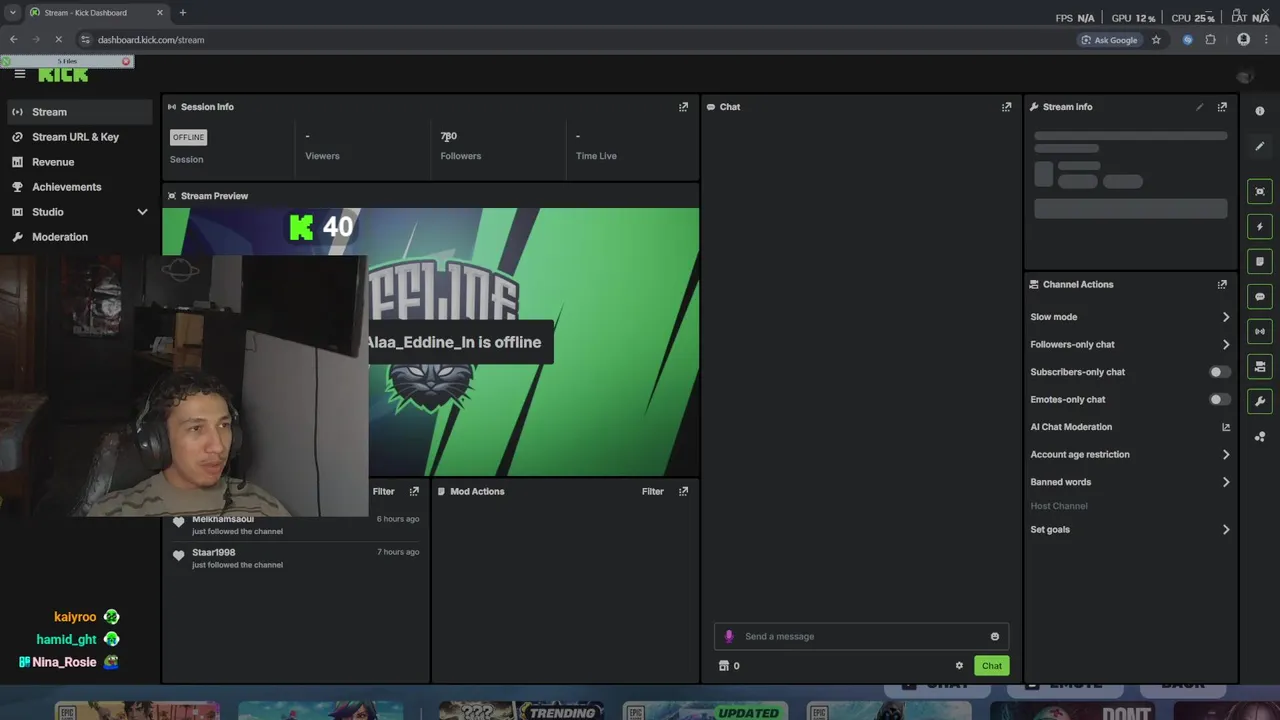
Task: Click the AI Chat Moderation label
Action: [1071, 427]
